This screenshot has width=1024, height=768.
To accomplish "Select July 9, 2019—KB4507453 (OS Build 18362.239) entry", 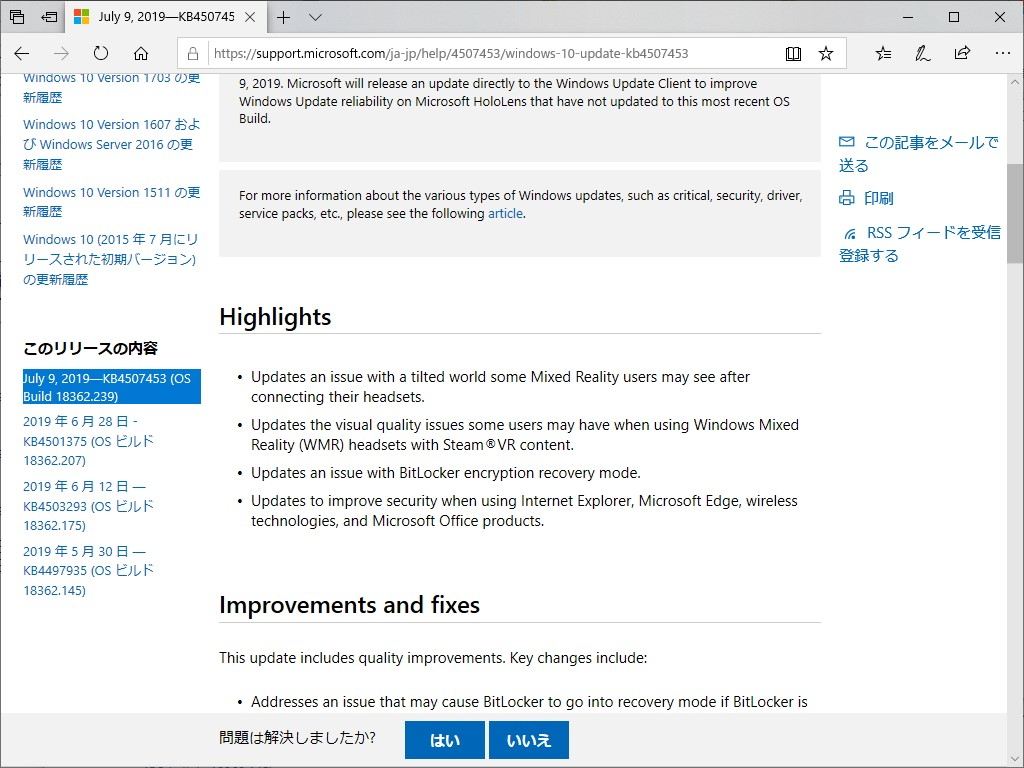I will pyautogui.click(x=112, y=387).
